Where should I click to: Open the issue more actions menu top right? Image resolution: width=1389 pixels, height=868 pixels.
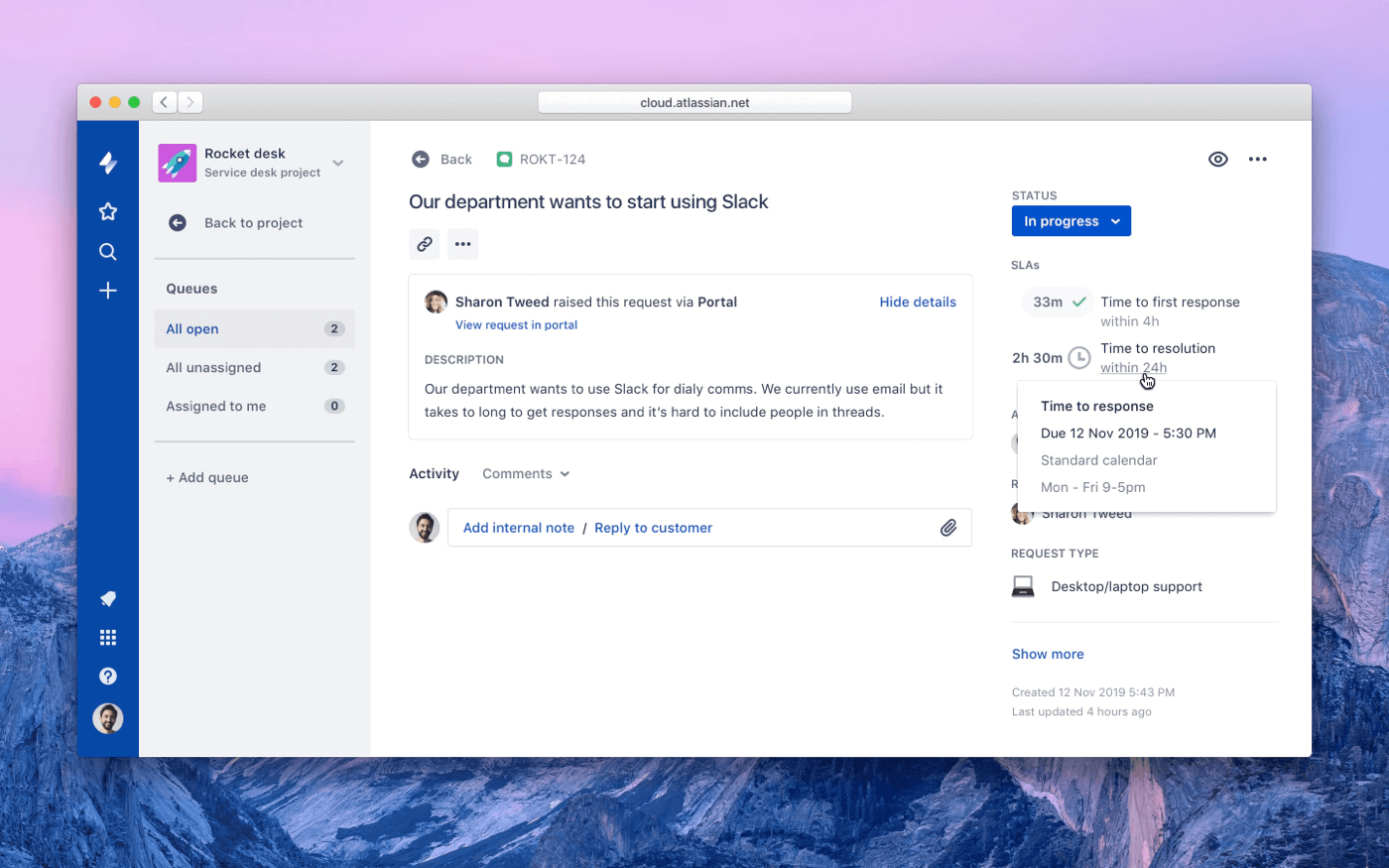(1257, 160)
